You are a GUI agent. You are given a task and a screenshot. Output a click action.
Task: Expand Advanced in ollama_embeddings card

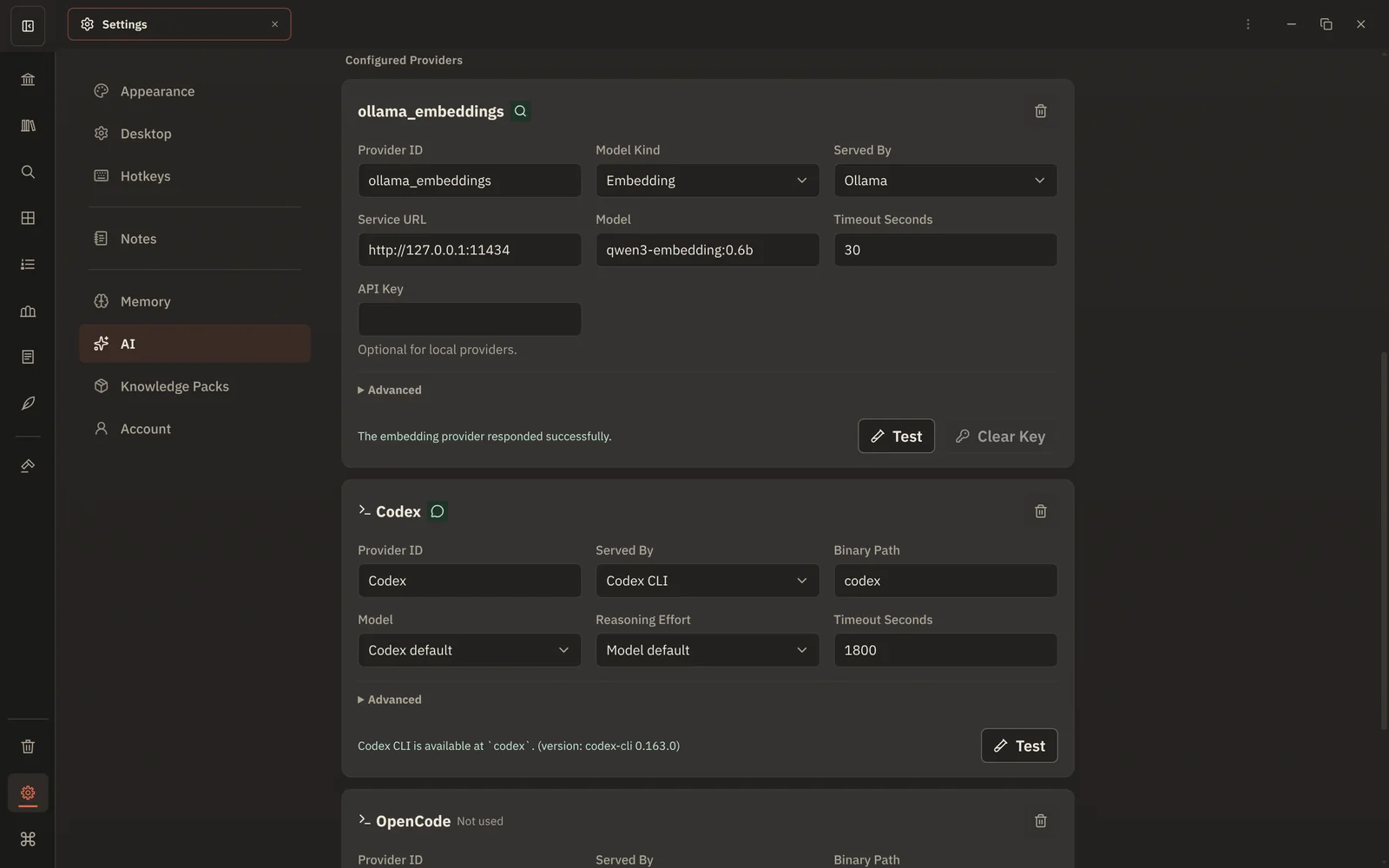(x=390, y=391)
